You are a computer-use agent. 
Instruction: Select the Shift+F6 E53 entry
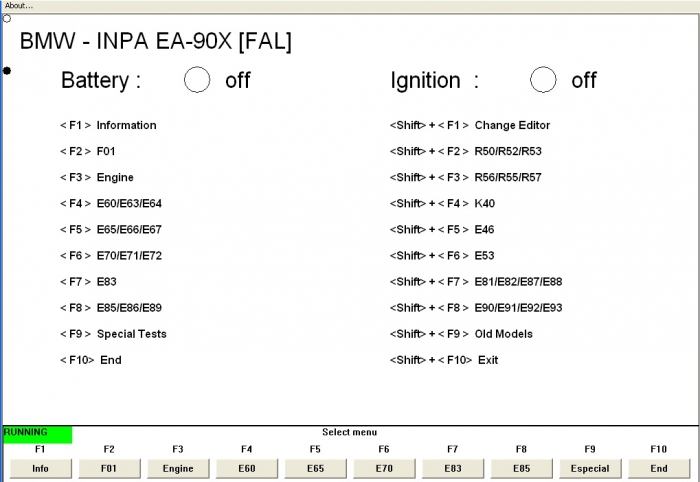(442, 256)
